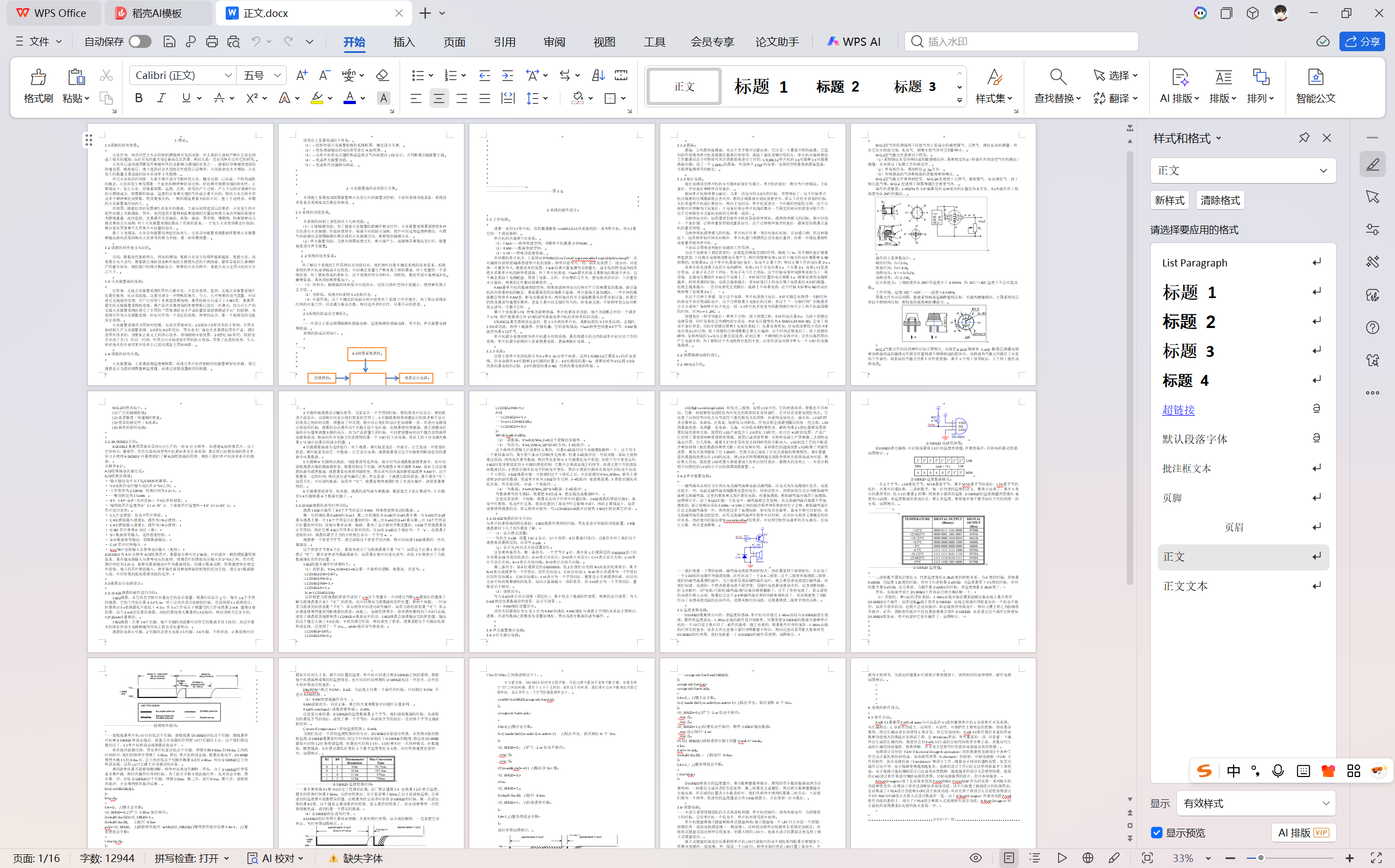This screenshot has height=868, width=1395.
Task: Click the New Style (新样式) button
Action: 1169,200
